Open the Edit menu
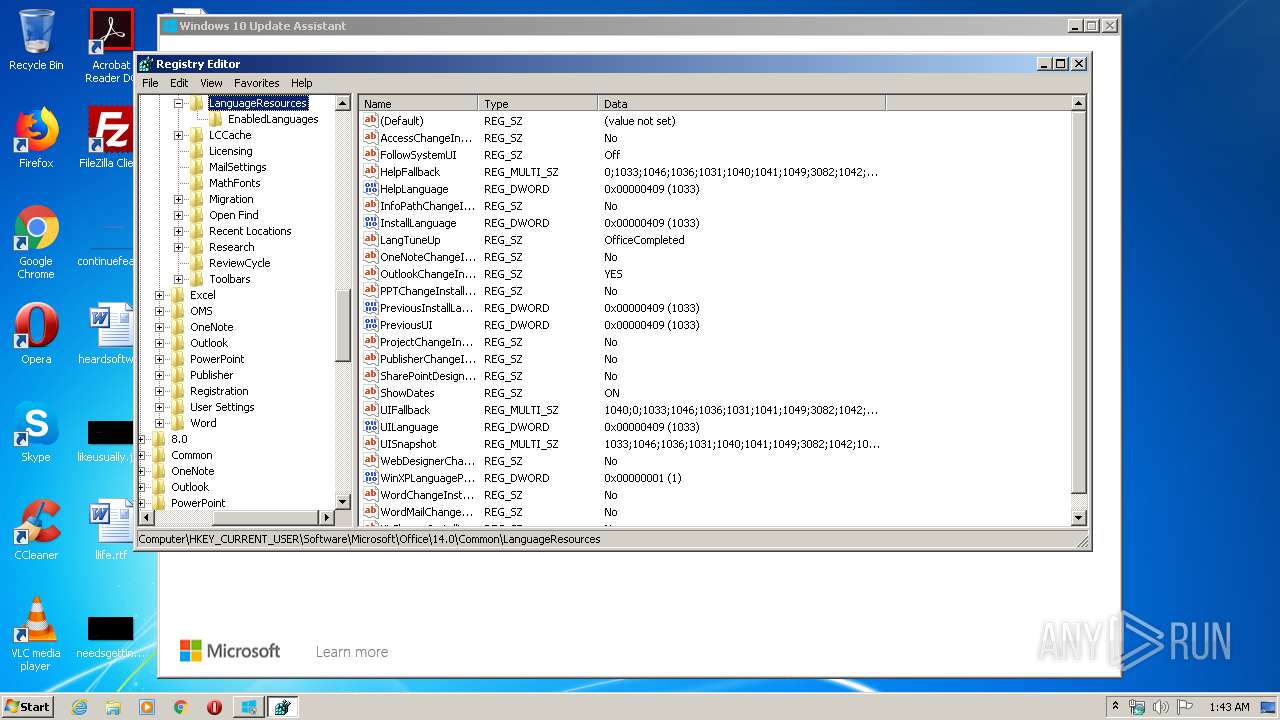1280x720 pixels. (179, 83)
